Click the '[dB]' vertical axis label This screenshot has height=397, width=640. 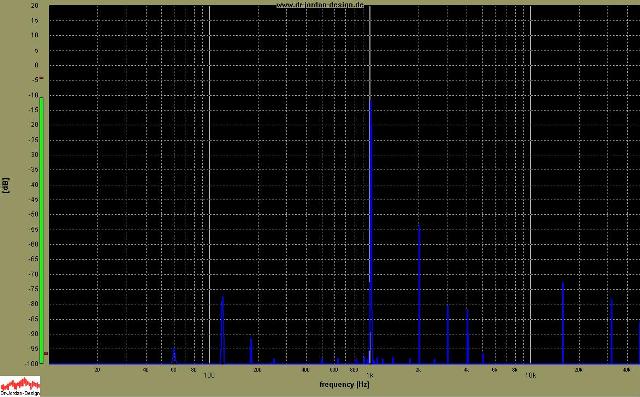(6, 185)
